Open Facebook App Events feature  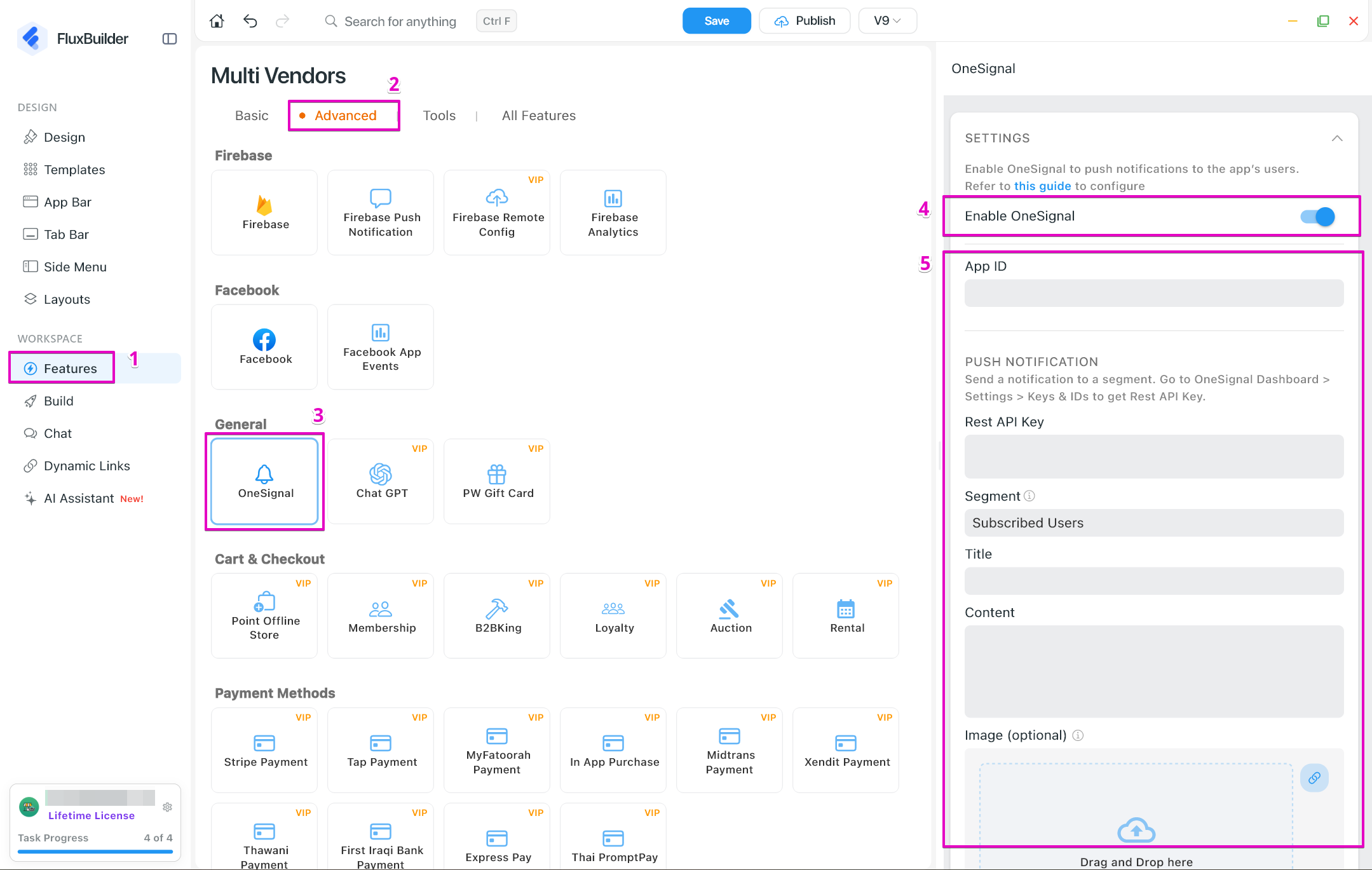tap(381, 347)
